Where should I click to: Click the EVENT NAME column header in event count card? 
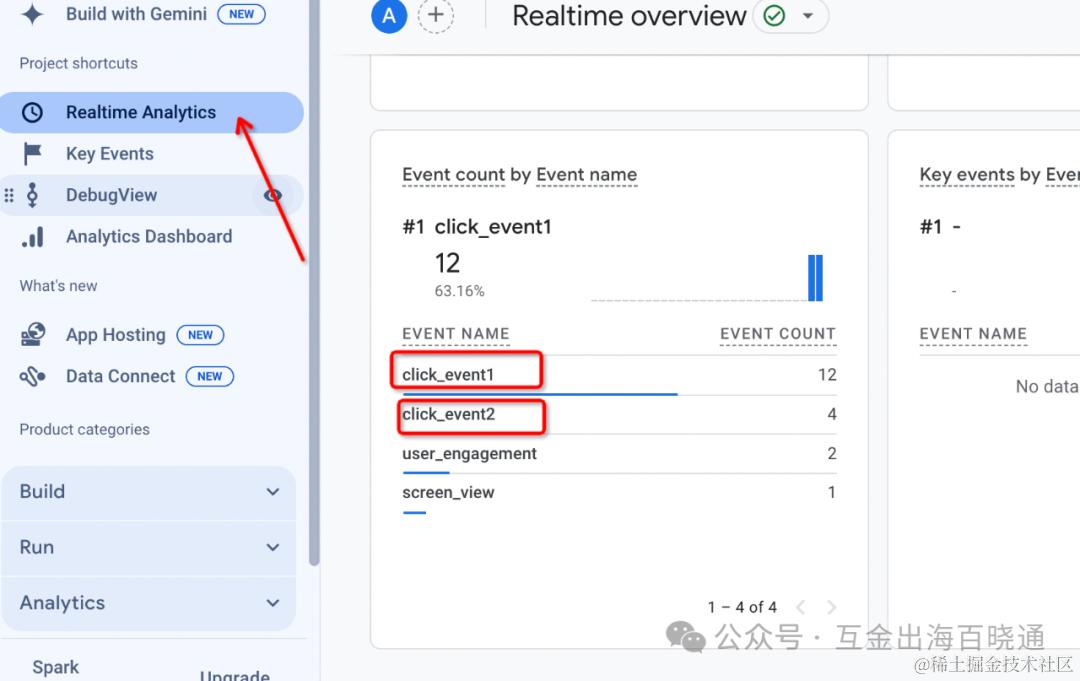click(x=456, y=334)
